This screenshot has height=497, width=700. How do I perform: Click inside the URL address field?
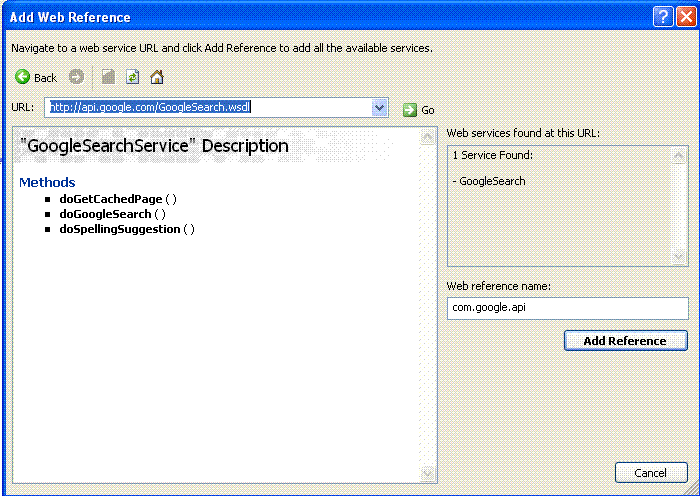[208, 108]
